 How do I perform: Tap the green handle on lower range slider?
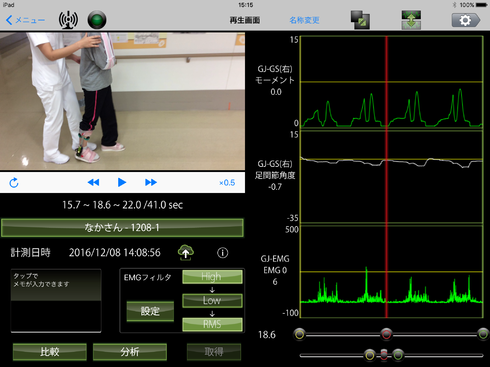[x=398, y=355]
